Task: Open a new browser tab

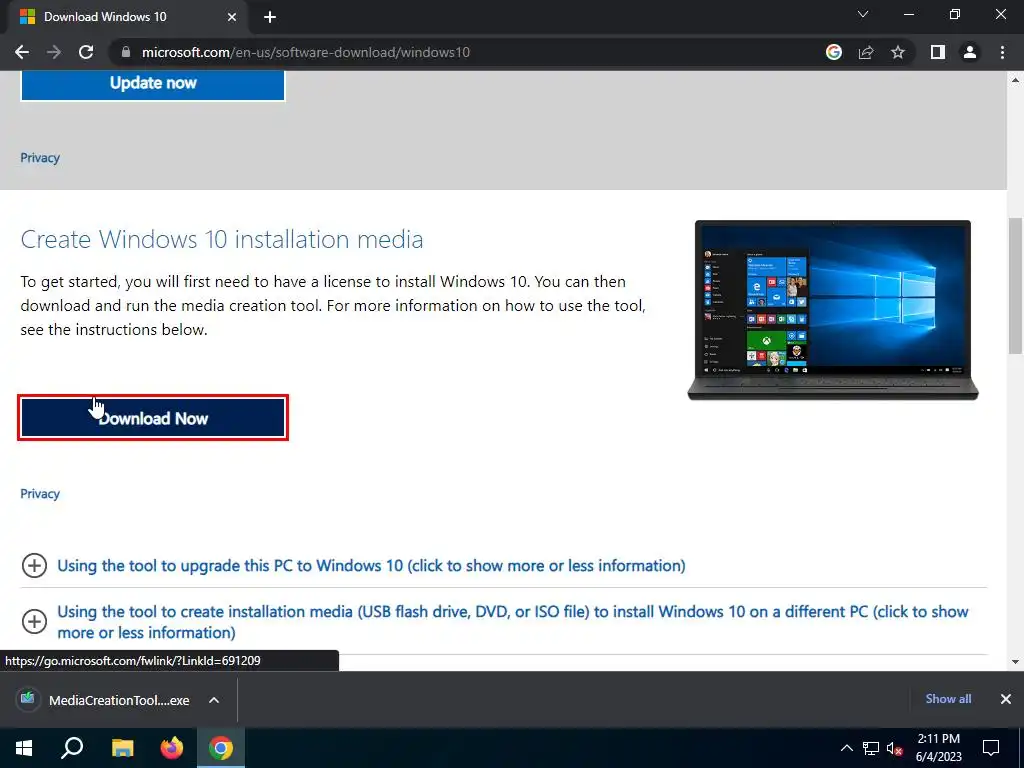Action: 270,18
